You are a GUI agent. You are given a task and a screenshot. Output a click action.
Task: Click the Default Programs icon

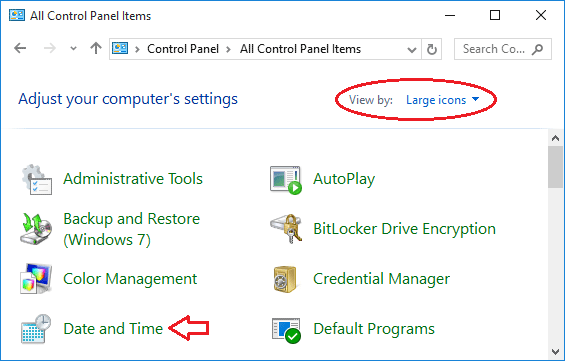286,330
